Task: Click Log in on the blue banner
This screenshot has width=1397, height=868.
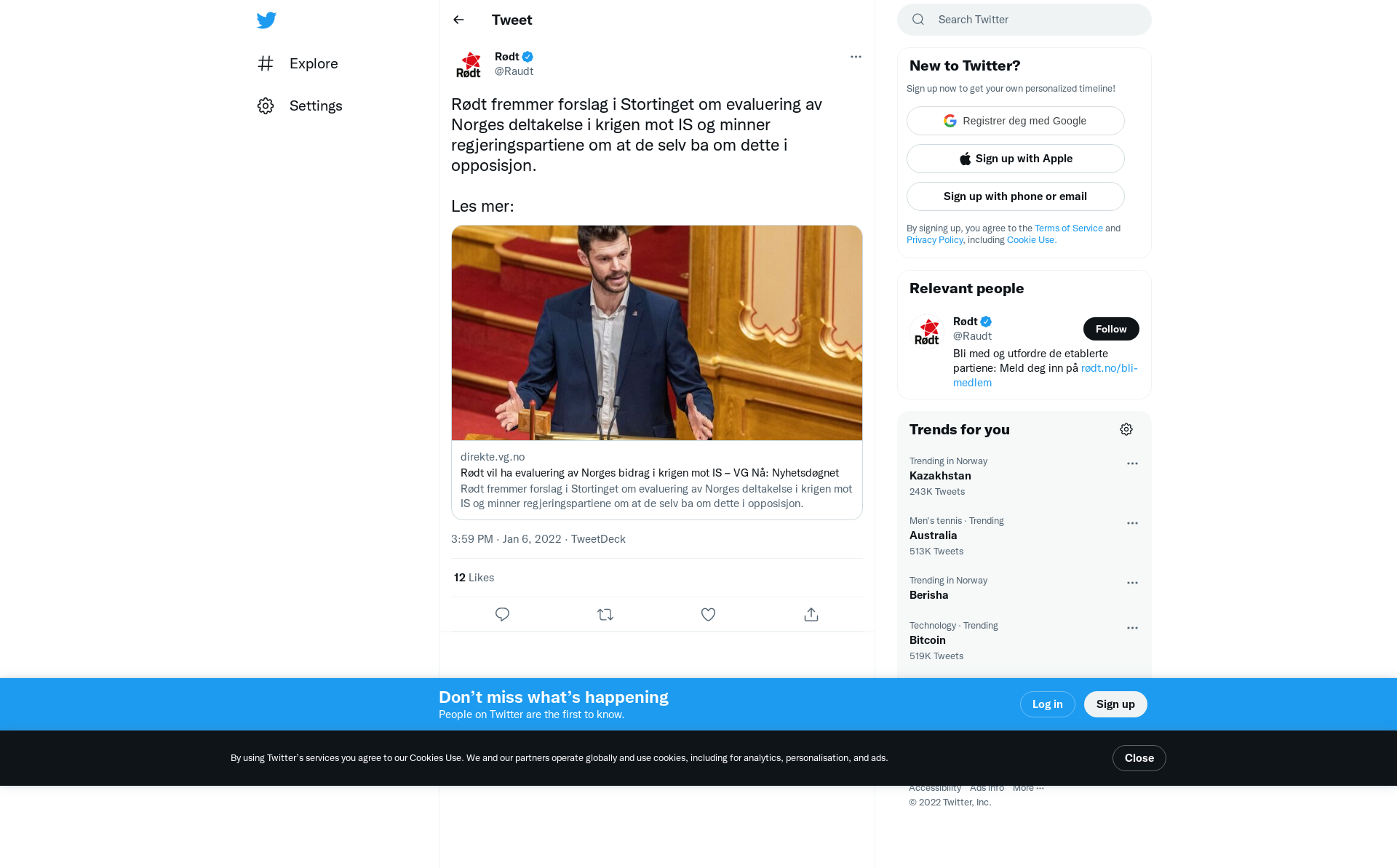Action: tap(1047, 704)
